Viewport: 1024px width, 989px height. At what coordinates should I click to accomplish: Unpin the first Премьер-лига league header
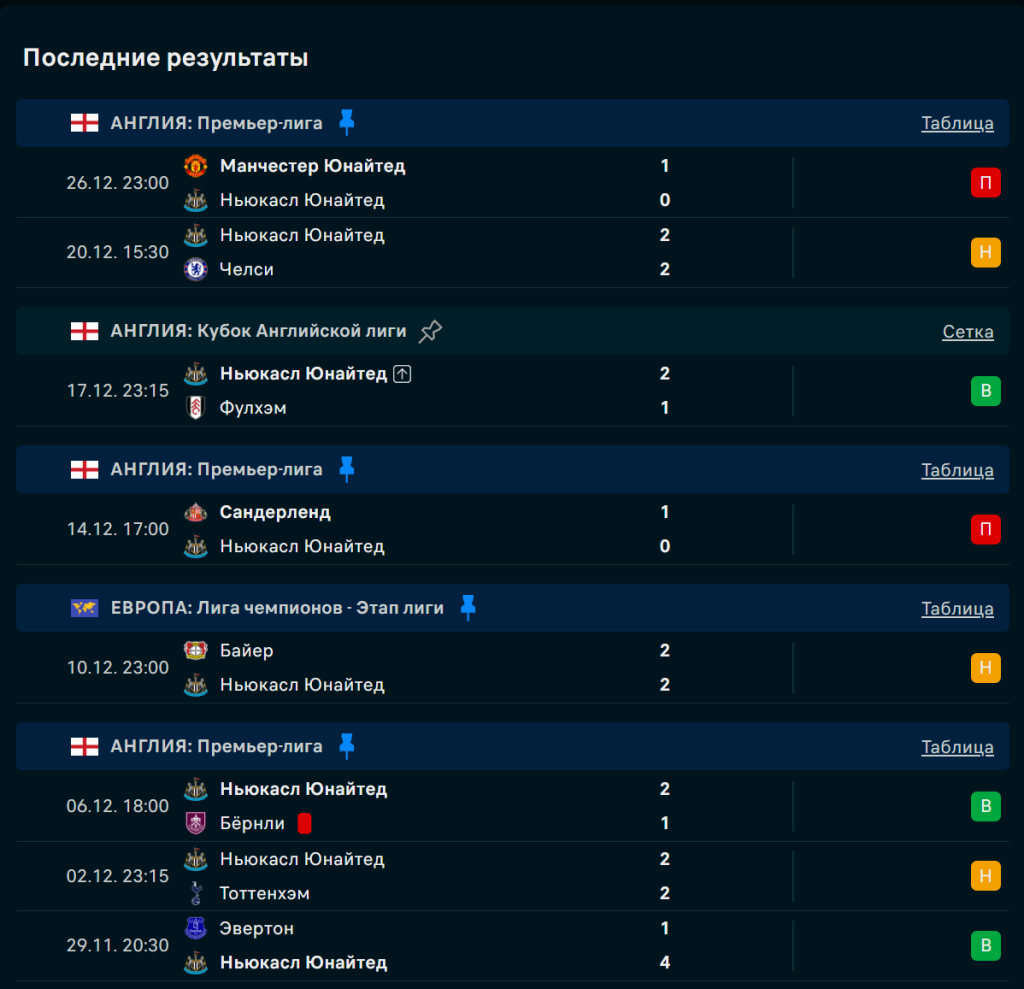[x=346, y=122]
